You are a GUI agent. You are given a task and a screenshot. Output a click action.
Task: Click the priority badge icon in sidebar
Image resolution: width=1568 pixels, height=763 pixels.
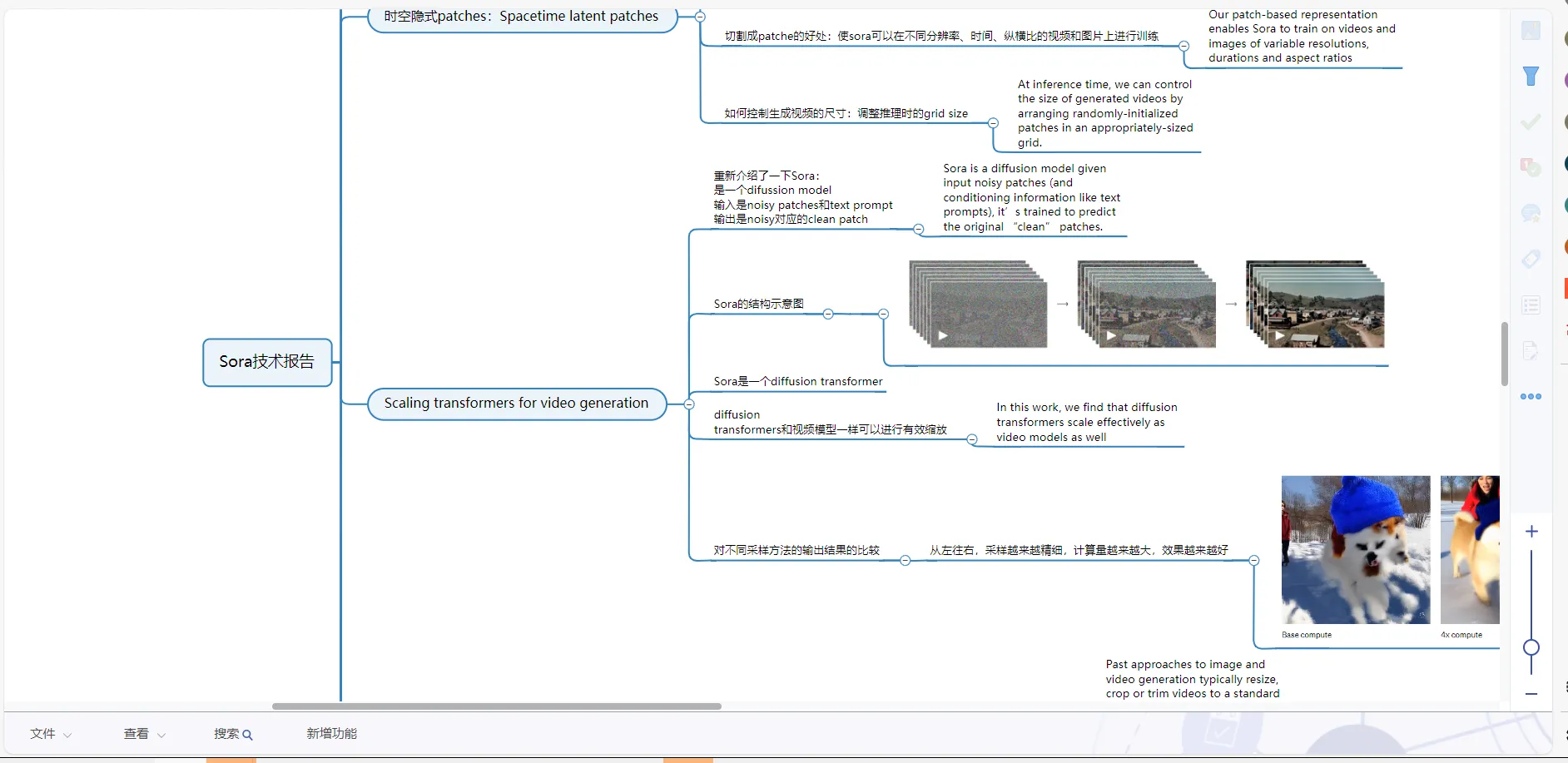click(x=1531, y=168)
